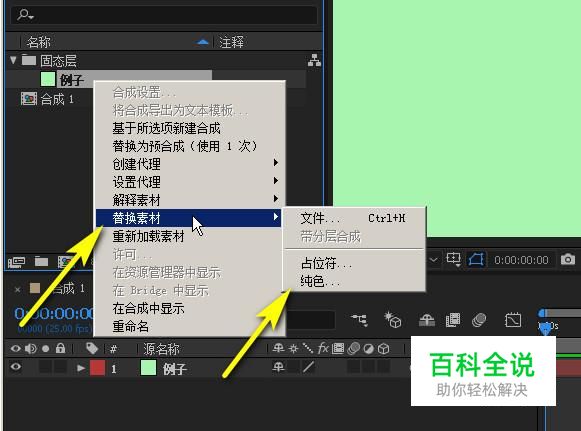Sort by the 名称 column header
Image resolution: width=581 pixels, height=431 pixels.
point(39,42)
